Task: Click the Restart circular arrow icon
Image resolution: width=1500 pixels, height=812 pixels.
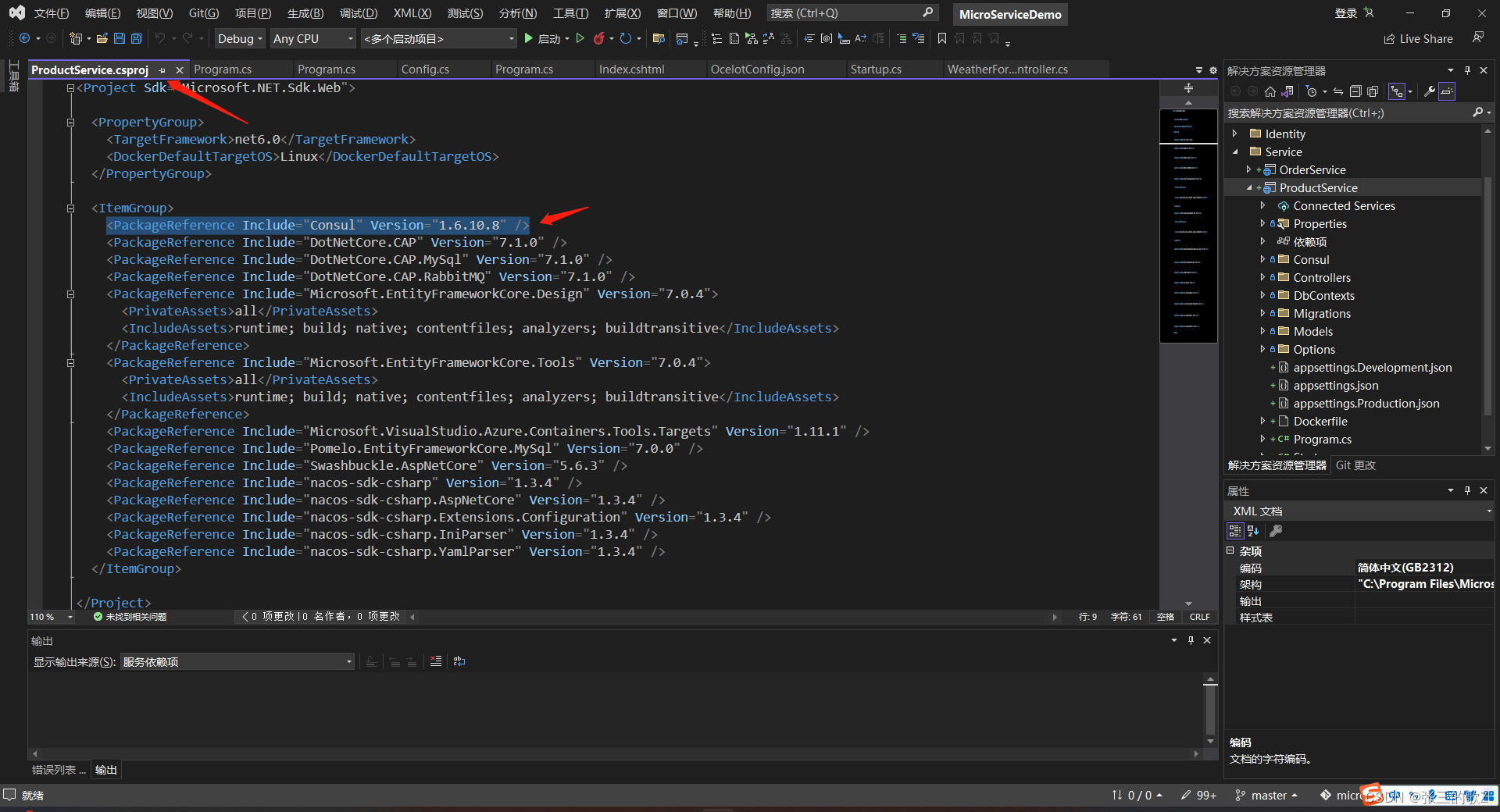Action: 626,38
